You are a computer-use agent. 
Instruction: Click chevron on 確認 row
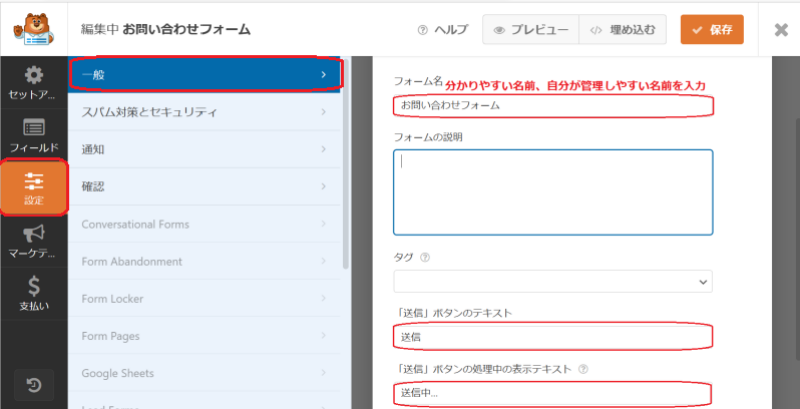(323, 187)
